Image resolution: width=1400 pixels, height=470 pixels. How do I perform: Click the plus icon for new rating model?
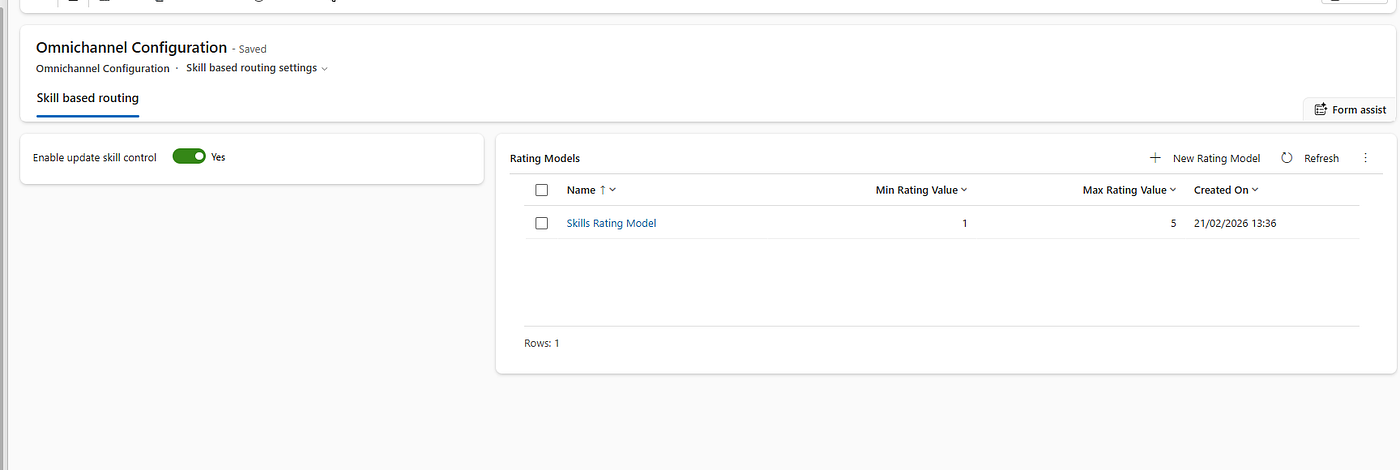tap(1155, 158)
